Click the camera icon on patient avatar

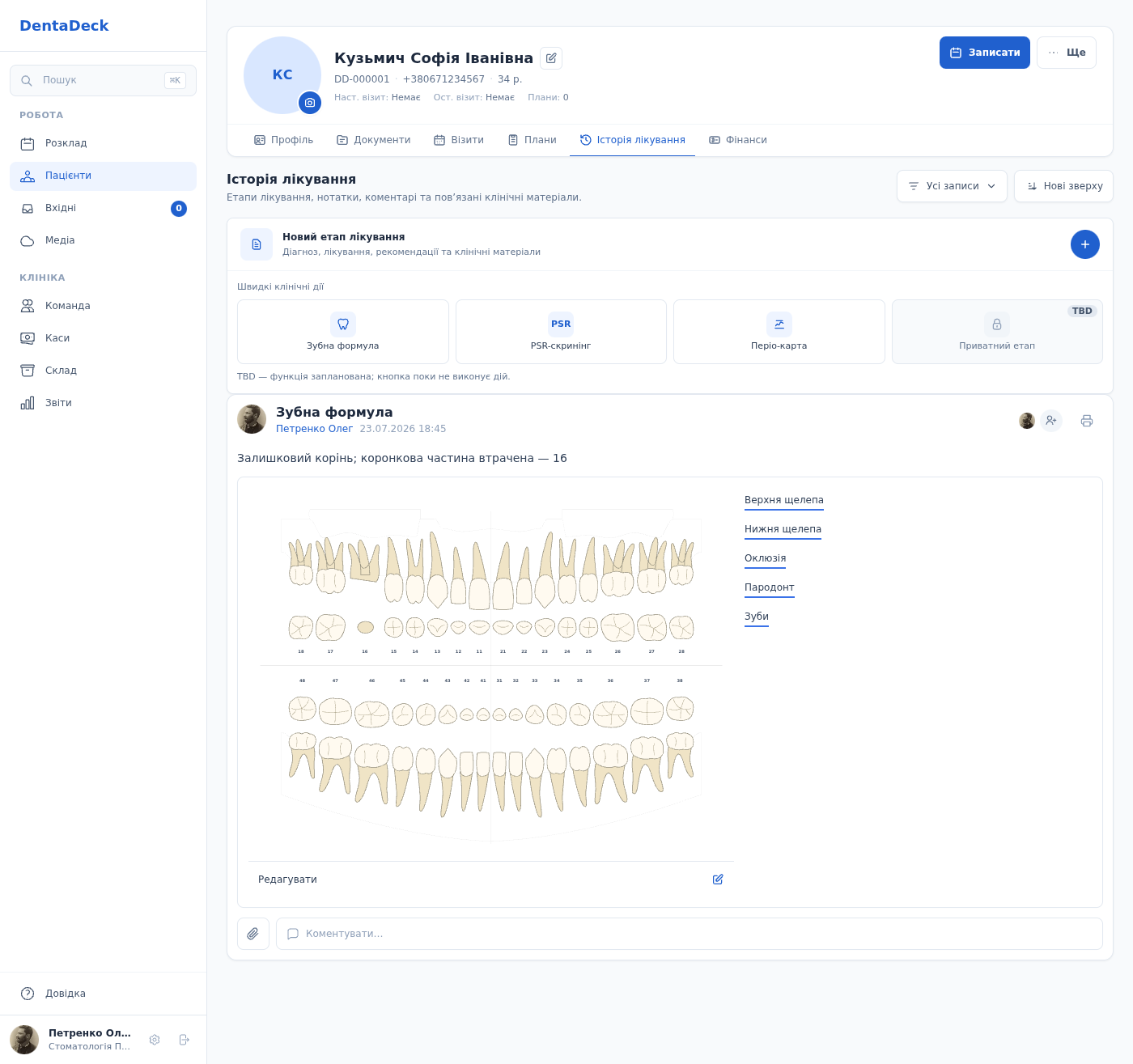[310, 103]
